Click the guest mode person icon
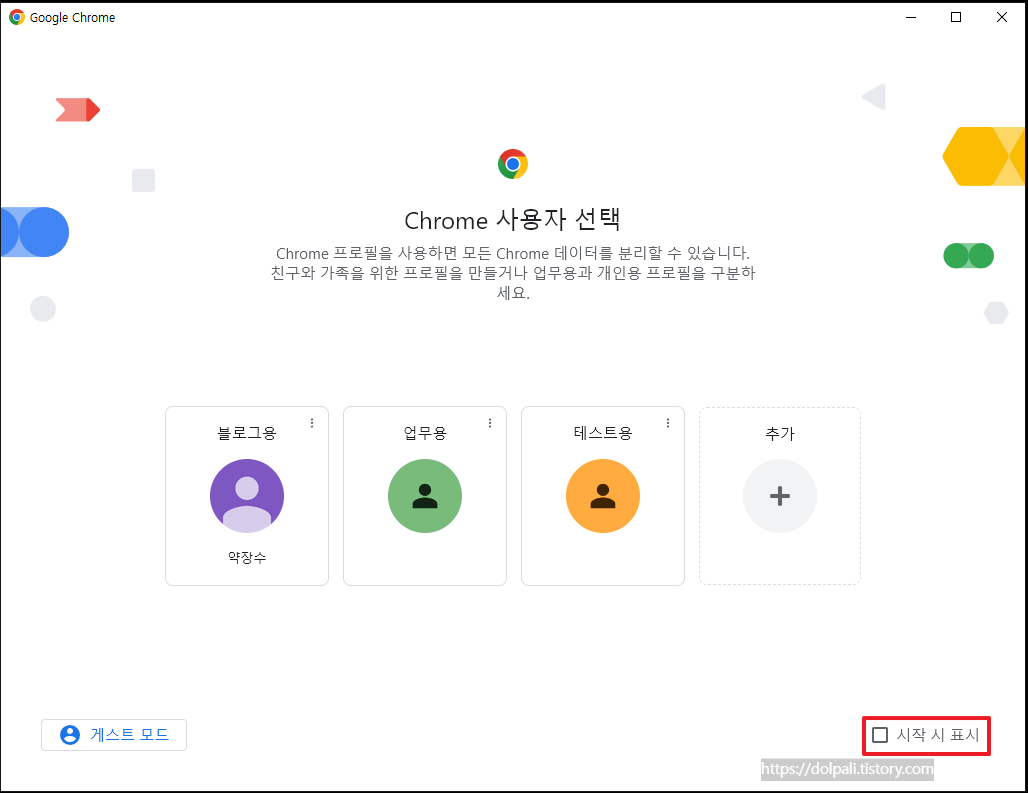1028x793 pixels. (69, 734)
